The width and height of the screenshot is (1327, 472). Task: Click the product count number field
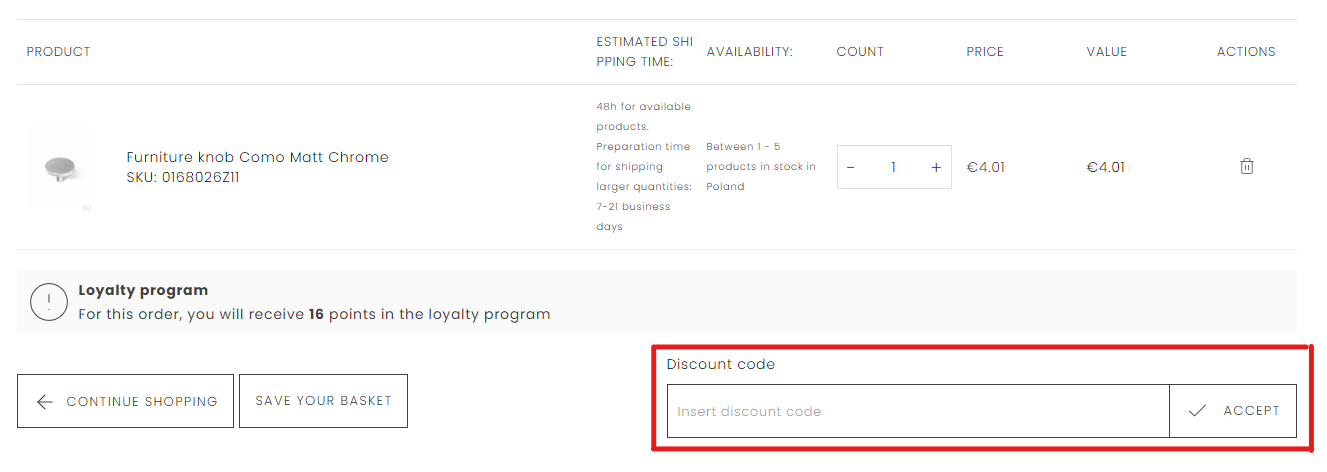(893, 168)
